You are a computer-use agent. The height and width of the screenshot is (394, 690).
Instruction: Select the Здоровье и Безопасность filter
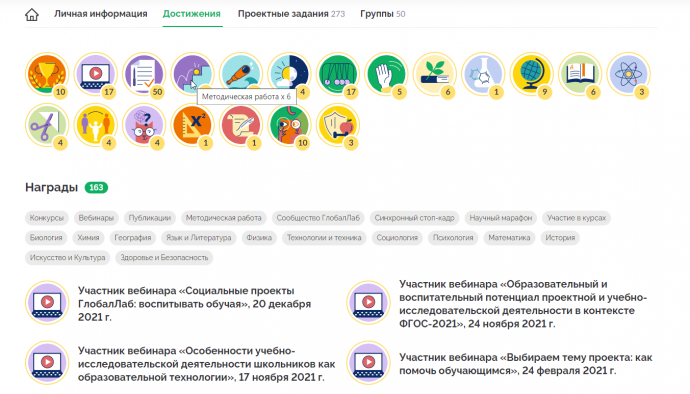tap(164, 258)
